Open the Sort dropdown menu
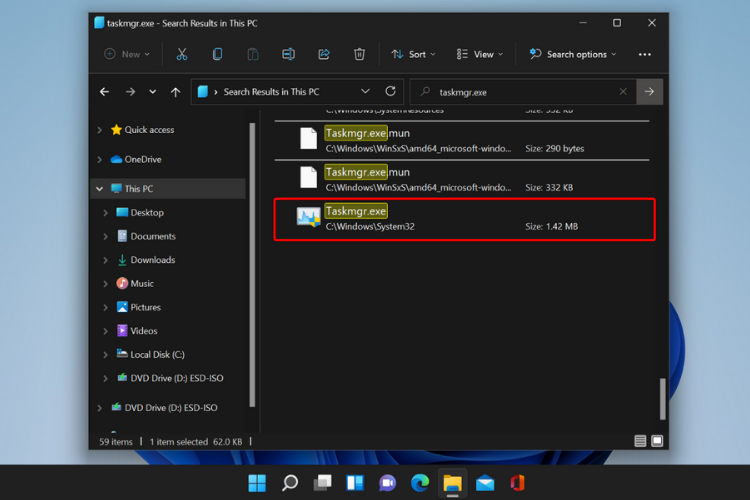Screen dimensions: 750x500 pyautogui.click(x=413, y=55)
